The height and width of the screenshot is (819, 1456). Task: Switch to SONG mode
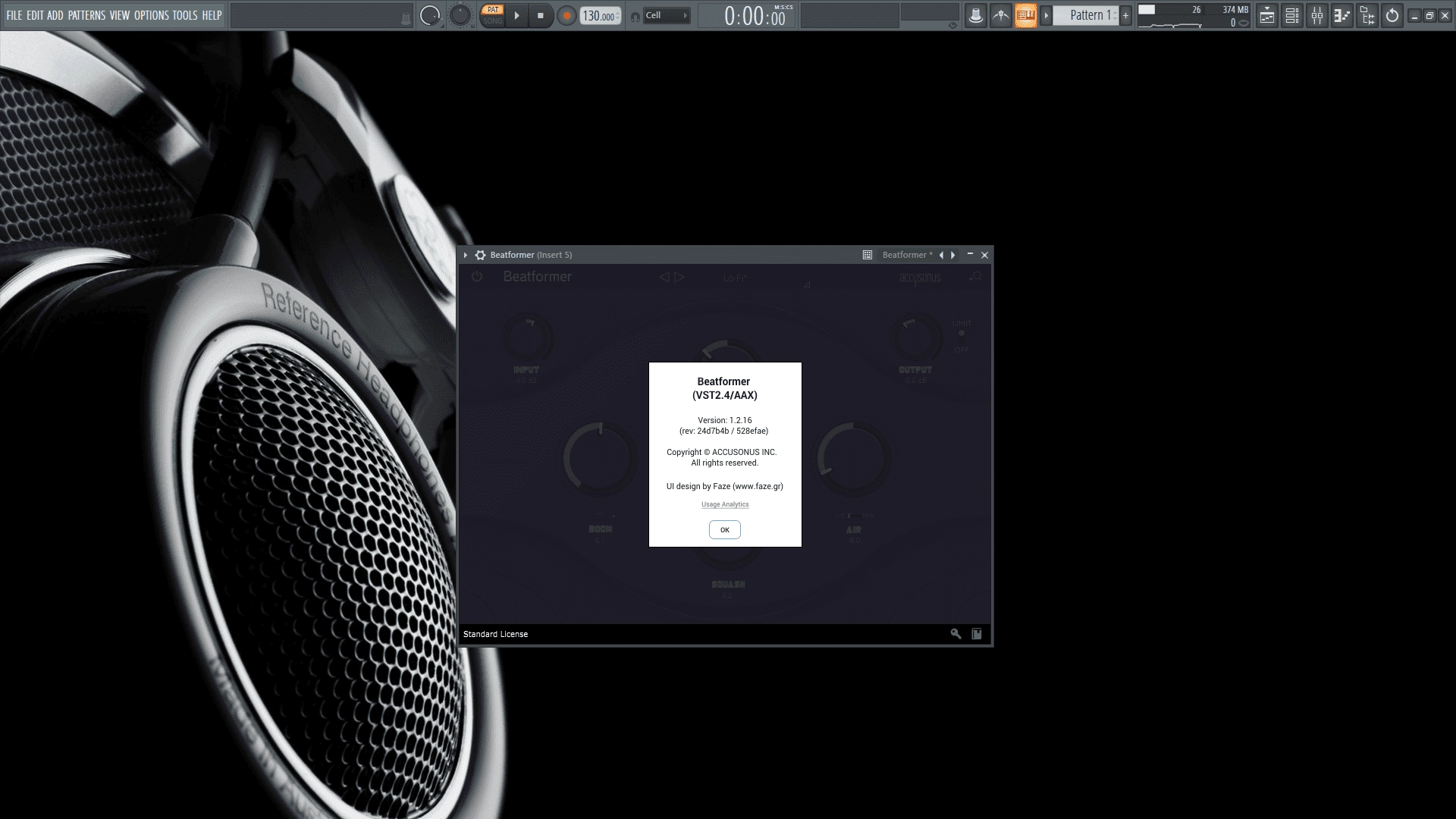click(493, 21)
